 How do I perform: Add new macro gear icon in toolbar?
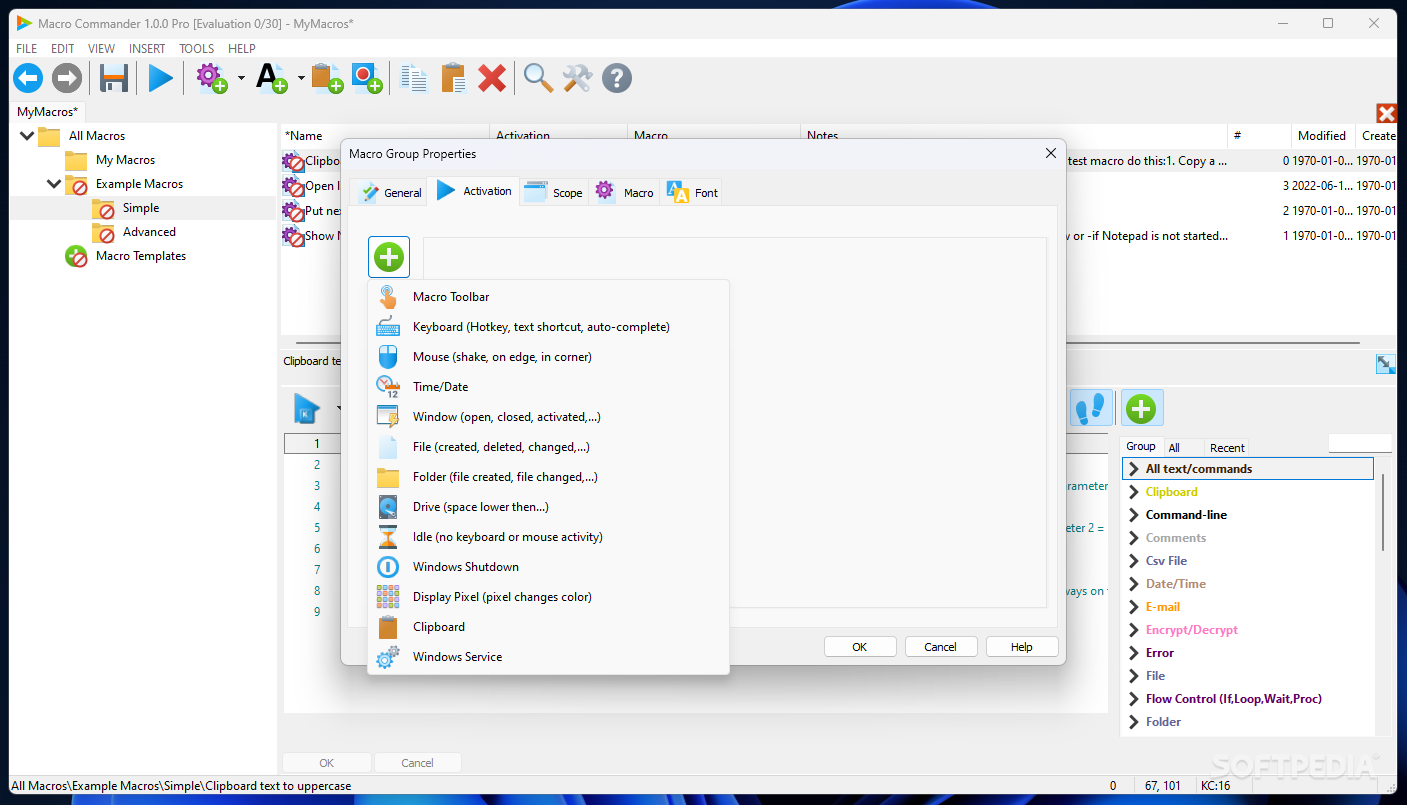[211, 78]
